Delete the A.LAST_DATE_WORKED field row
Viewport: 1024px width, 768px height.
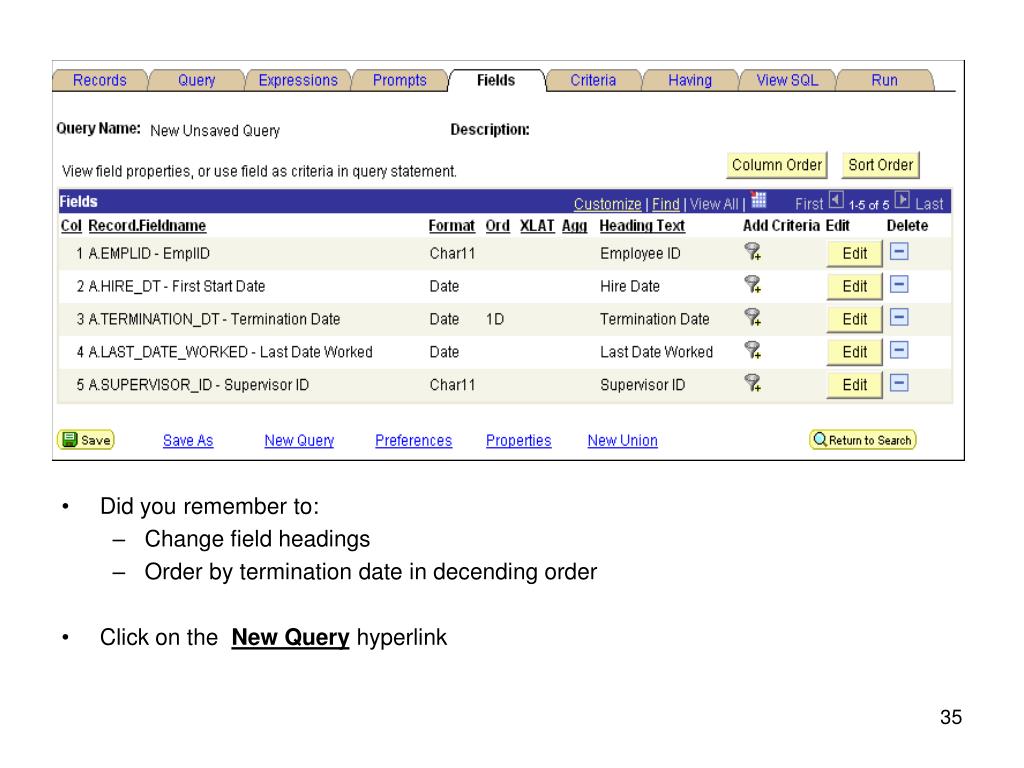click(x=899, y=350)
